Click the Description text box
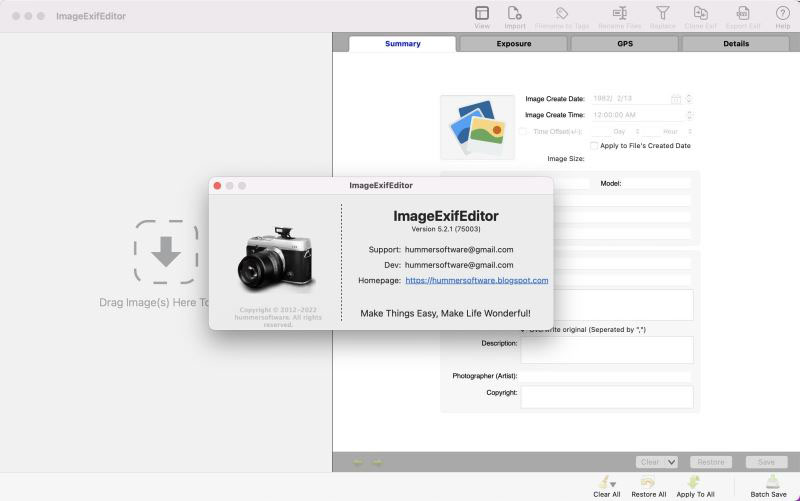 tap(607, 350)
